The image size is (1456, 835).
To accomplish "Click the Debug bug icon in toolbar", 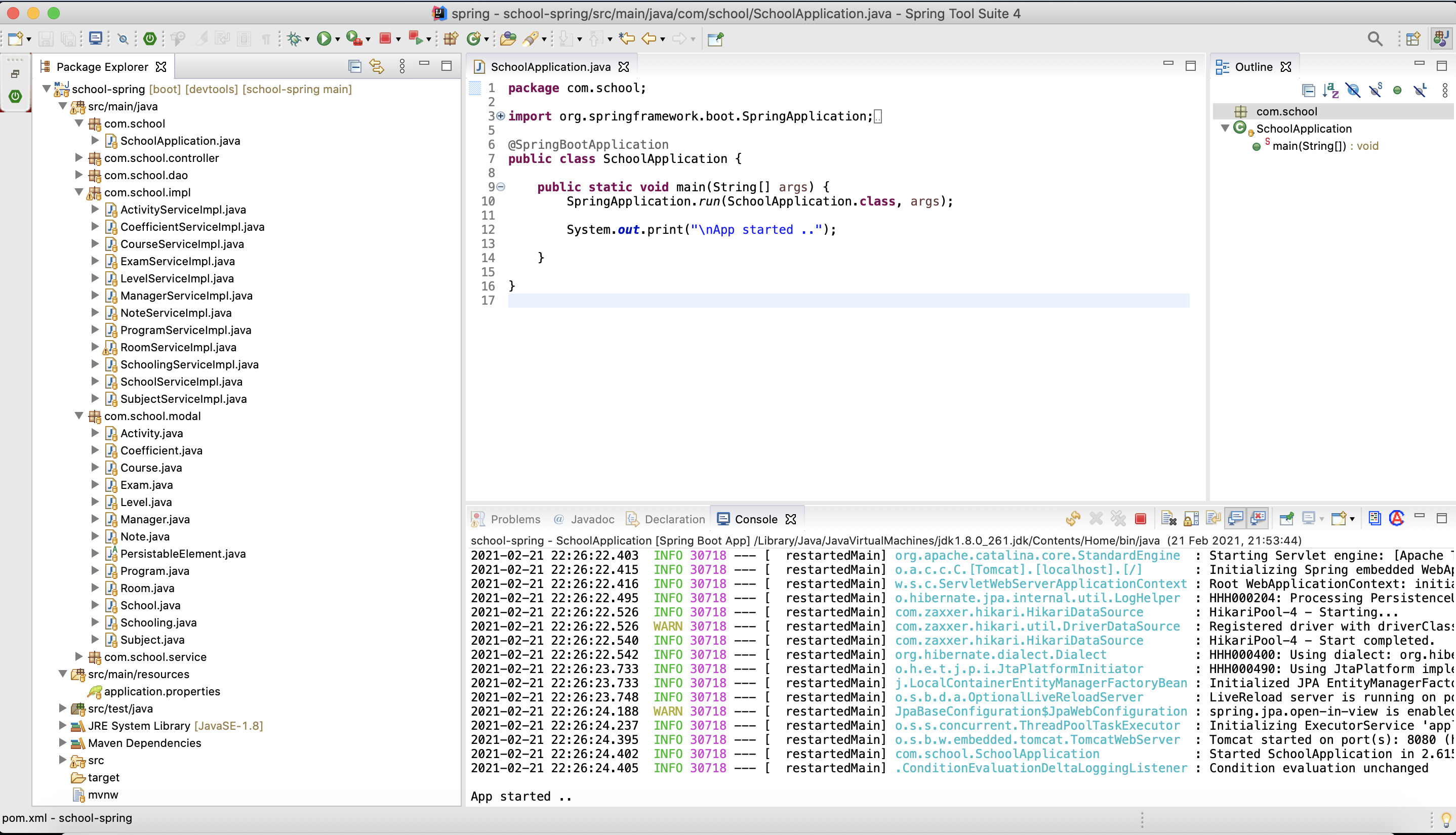I will (294, 38).
